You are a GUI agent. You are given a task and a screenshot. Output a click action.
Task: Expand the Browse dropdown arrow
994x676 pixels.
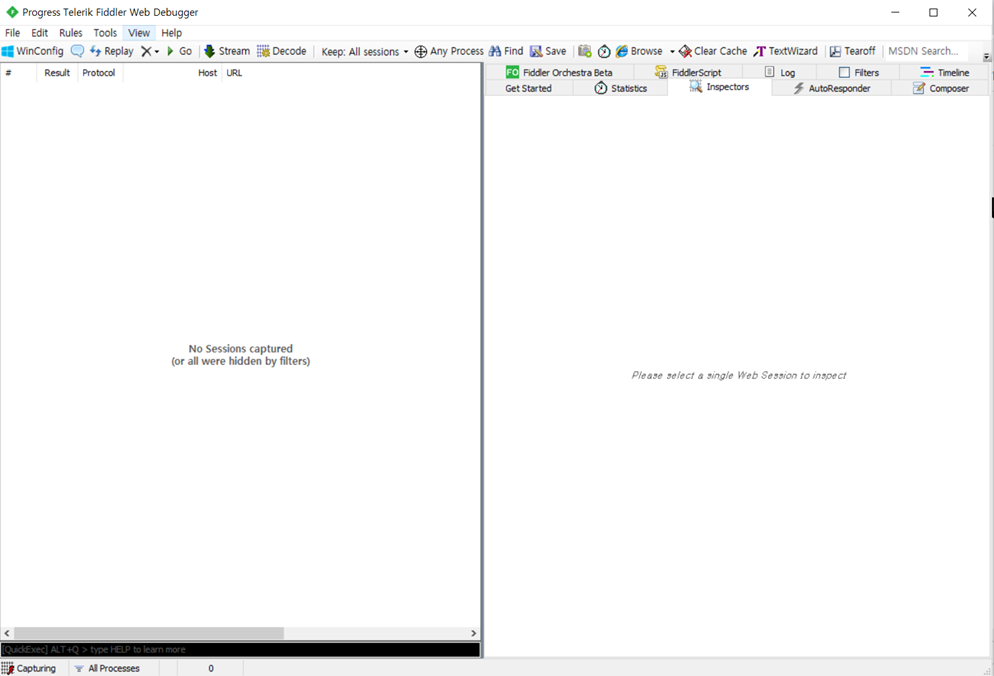tap(672, 52)
